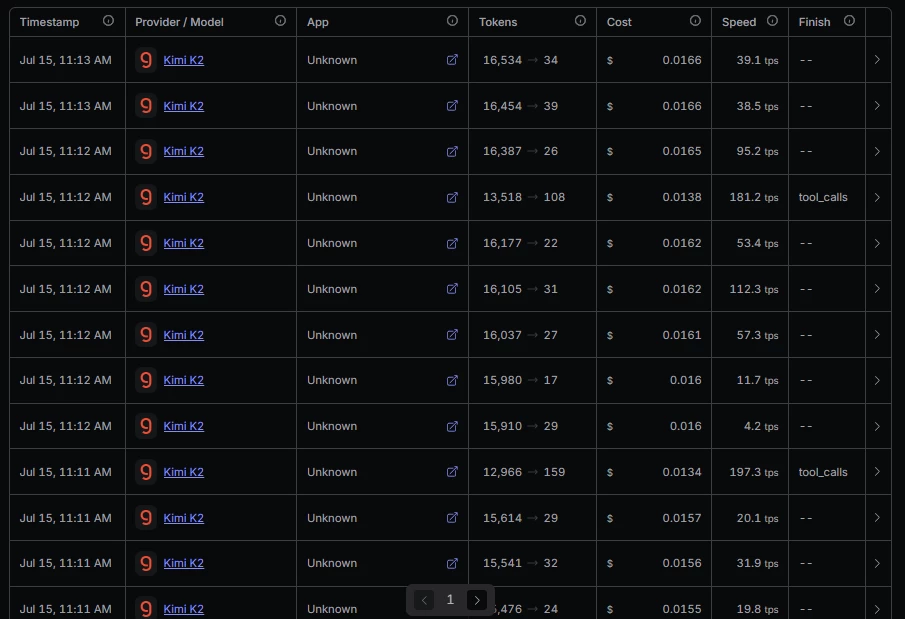
Task: Go to previous page with left arrow button
Action: click(x=424, y=601)
